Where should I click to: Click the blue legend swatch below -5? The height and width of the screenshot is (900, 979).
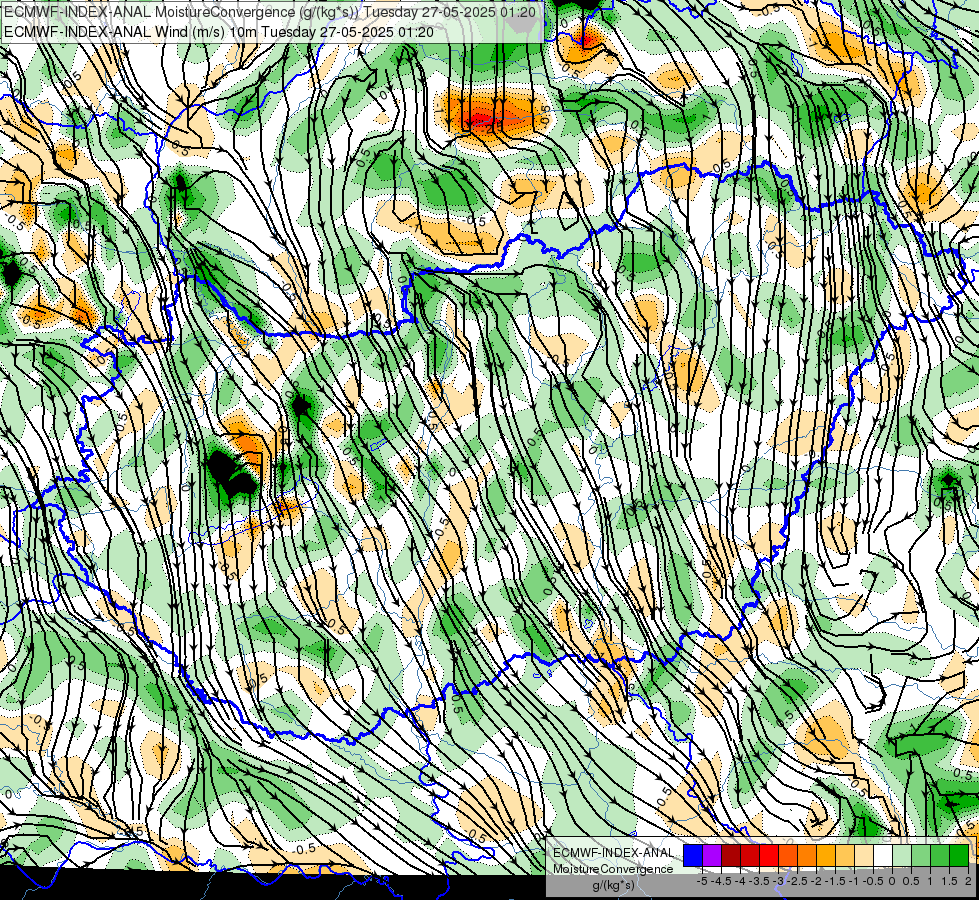693,855
